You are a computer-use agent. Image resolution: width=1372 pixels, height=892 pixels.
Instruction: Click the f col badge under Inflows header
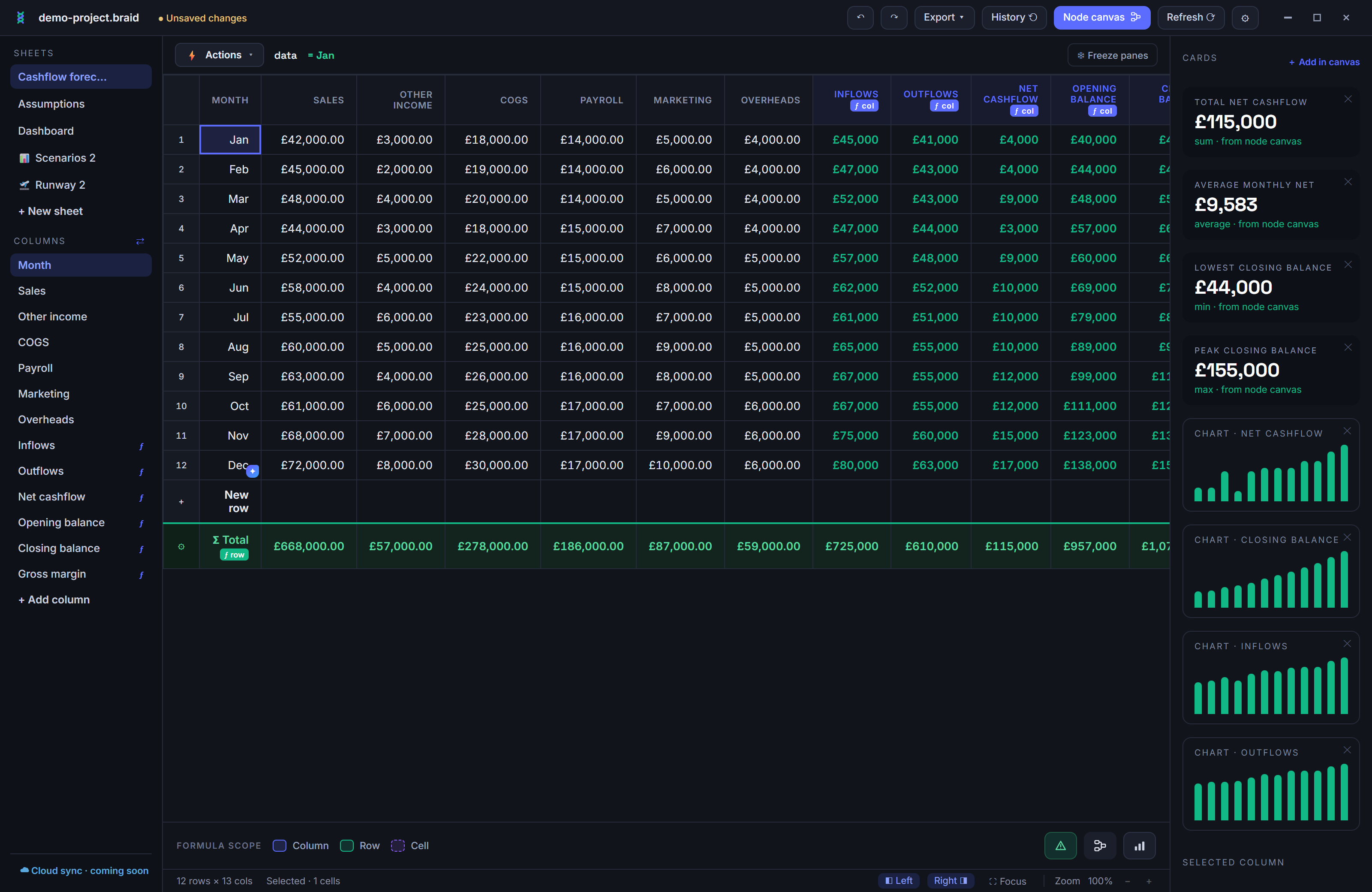tap(864, 105)
